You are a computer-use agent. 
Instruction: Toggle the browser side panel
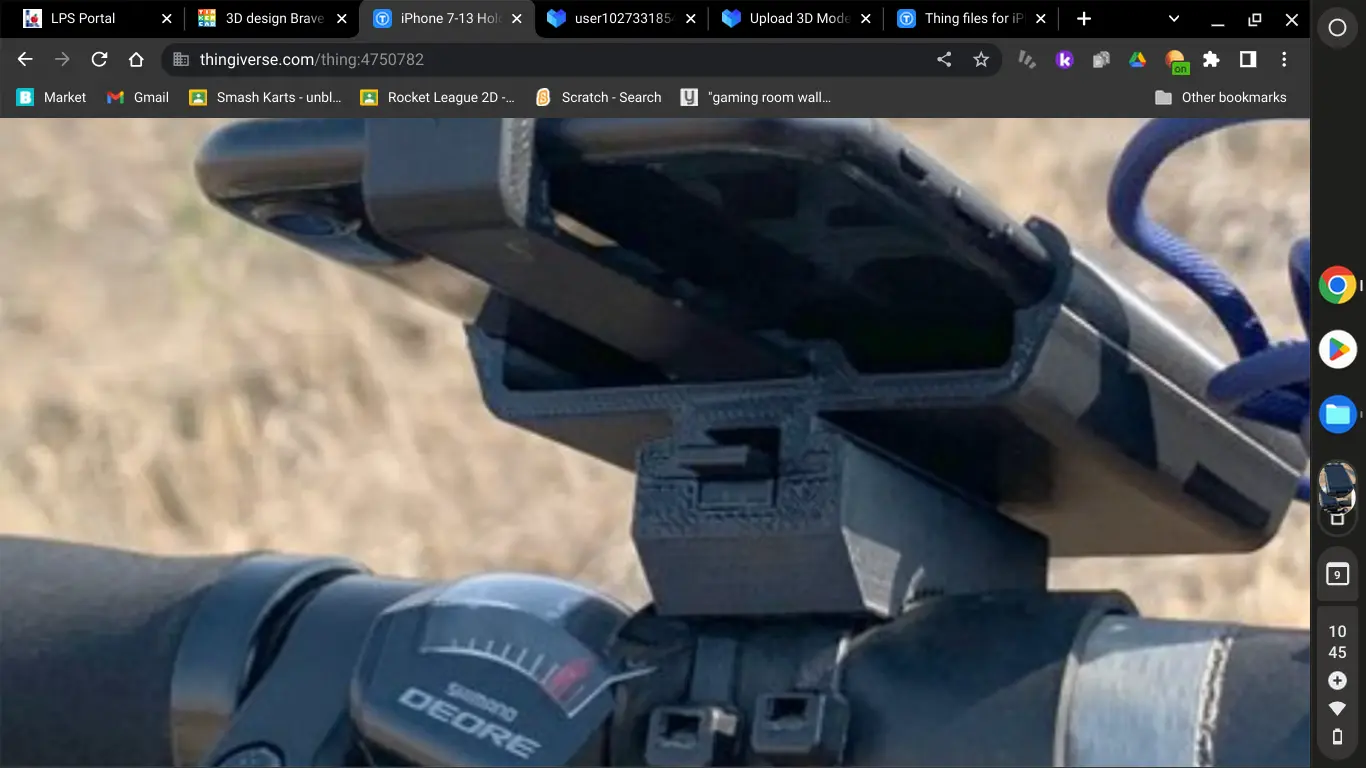[x=1248, y=60]
